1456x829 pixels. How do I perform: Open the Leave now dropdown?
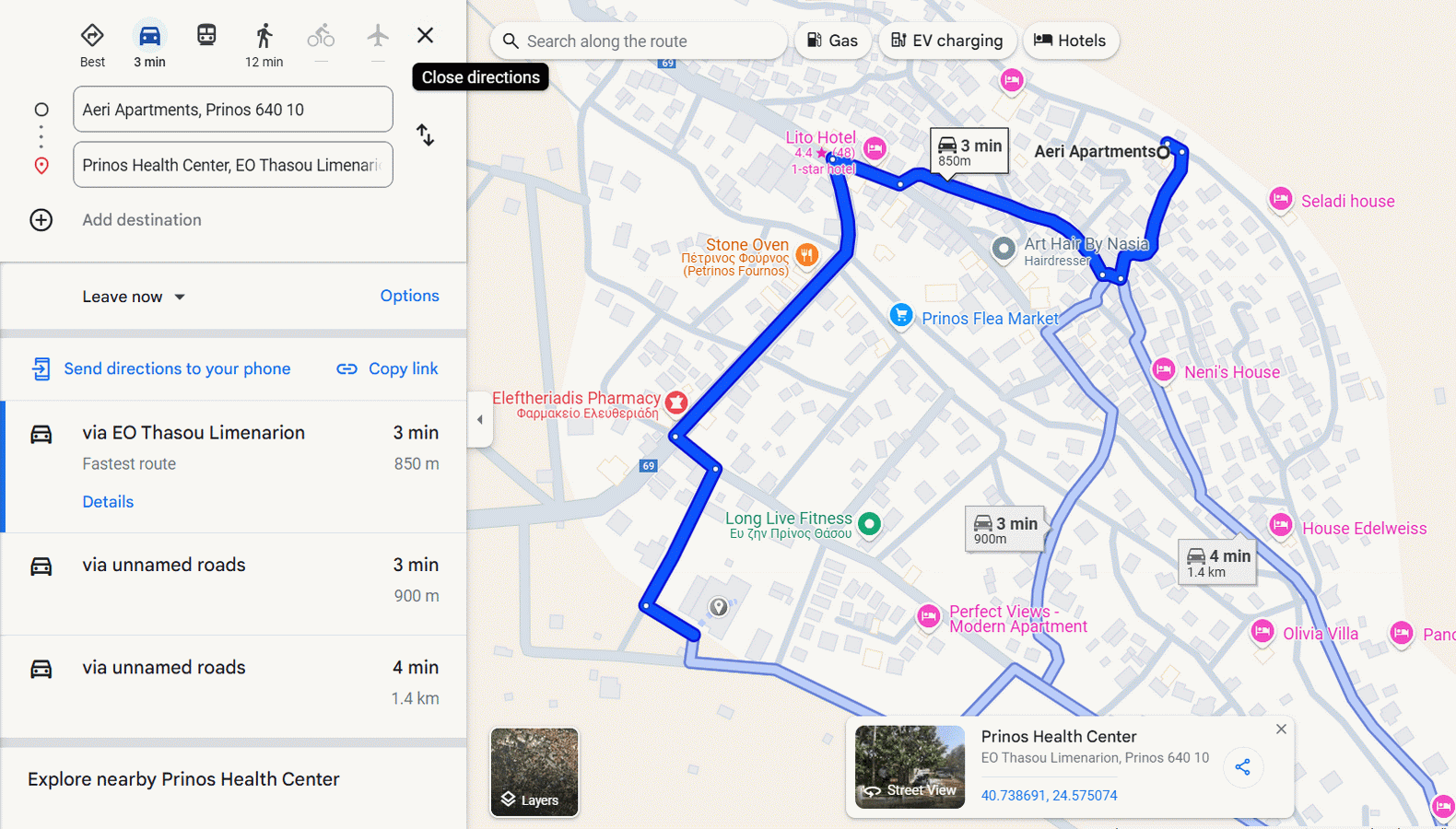(134, 297)
